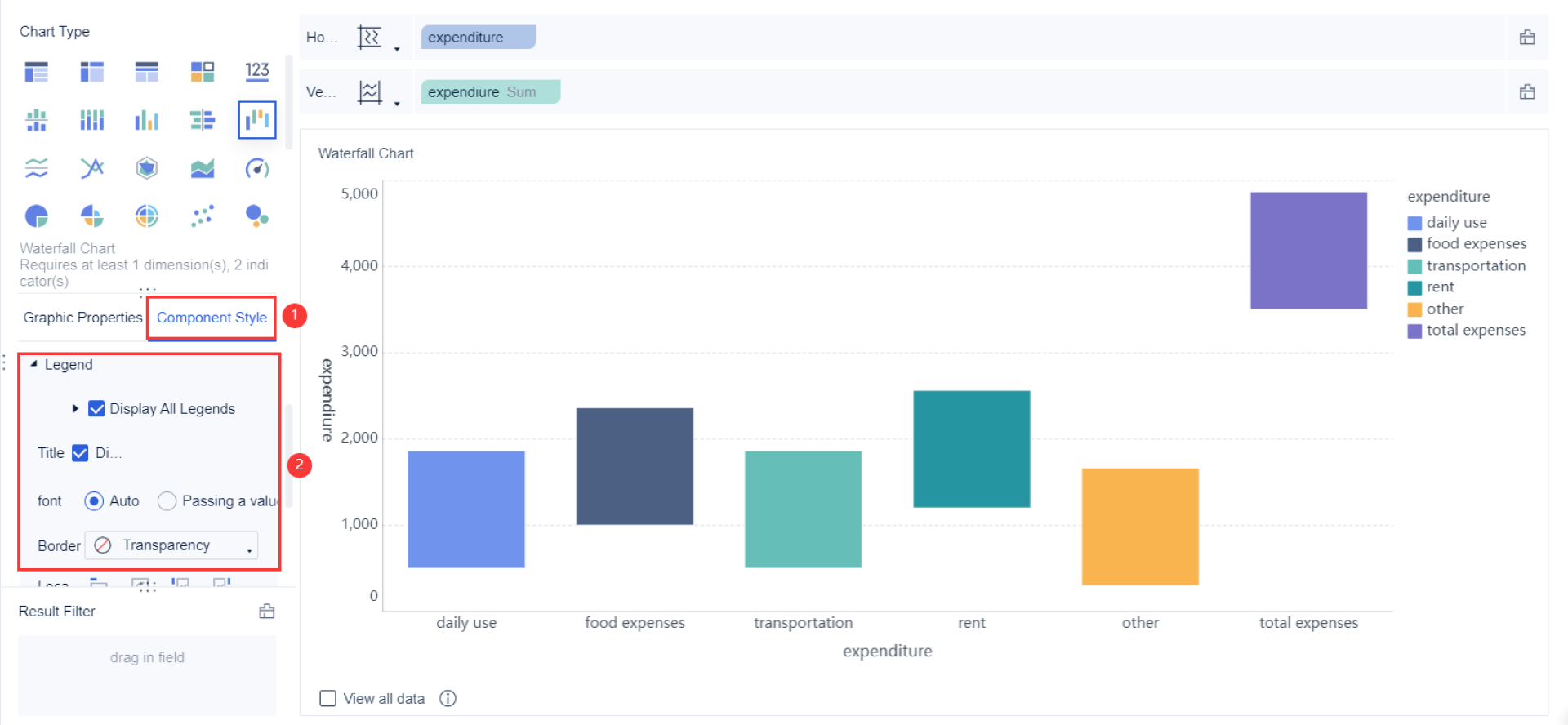Click the Result Filter drag in field area
This screenshot has height=725, width=1568.
(x=147, y=675)
